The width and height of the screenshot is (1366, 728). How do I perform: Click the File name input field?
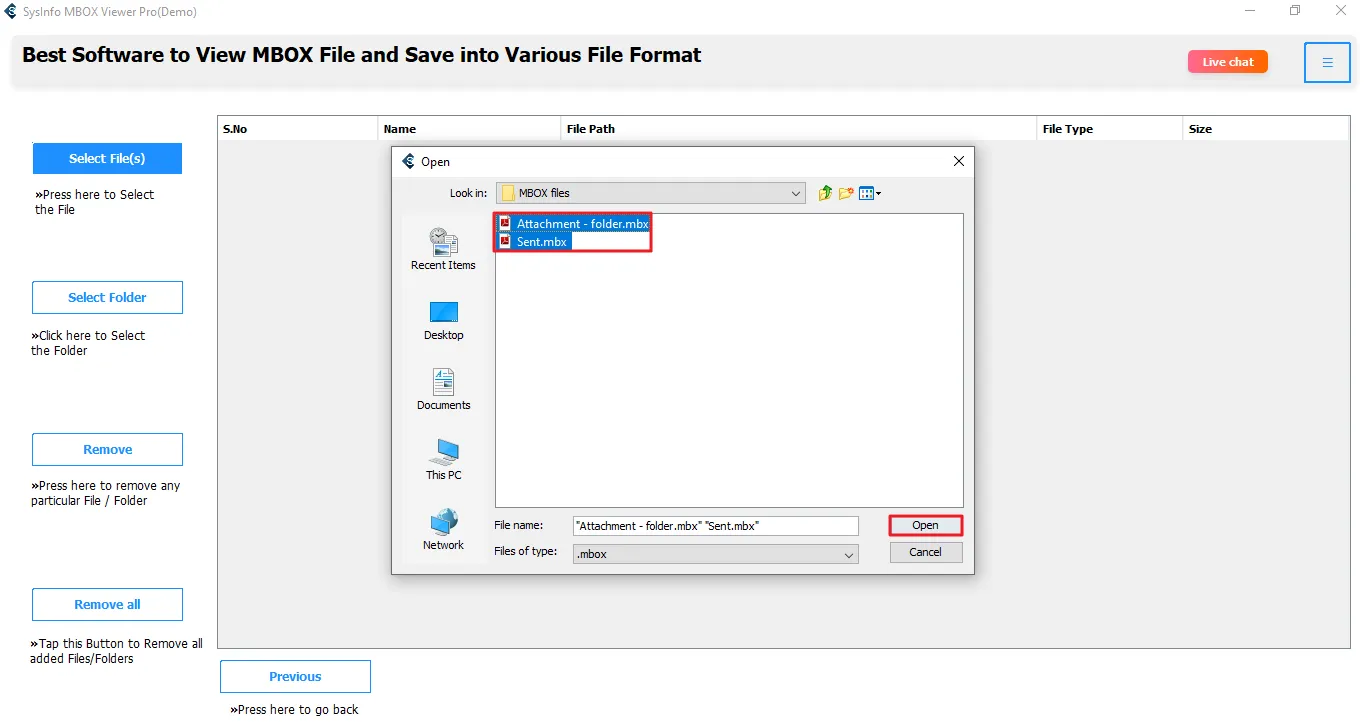[x=716, y=526]
